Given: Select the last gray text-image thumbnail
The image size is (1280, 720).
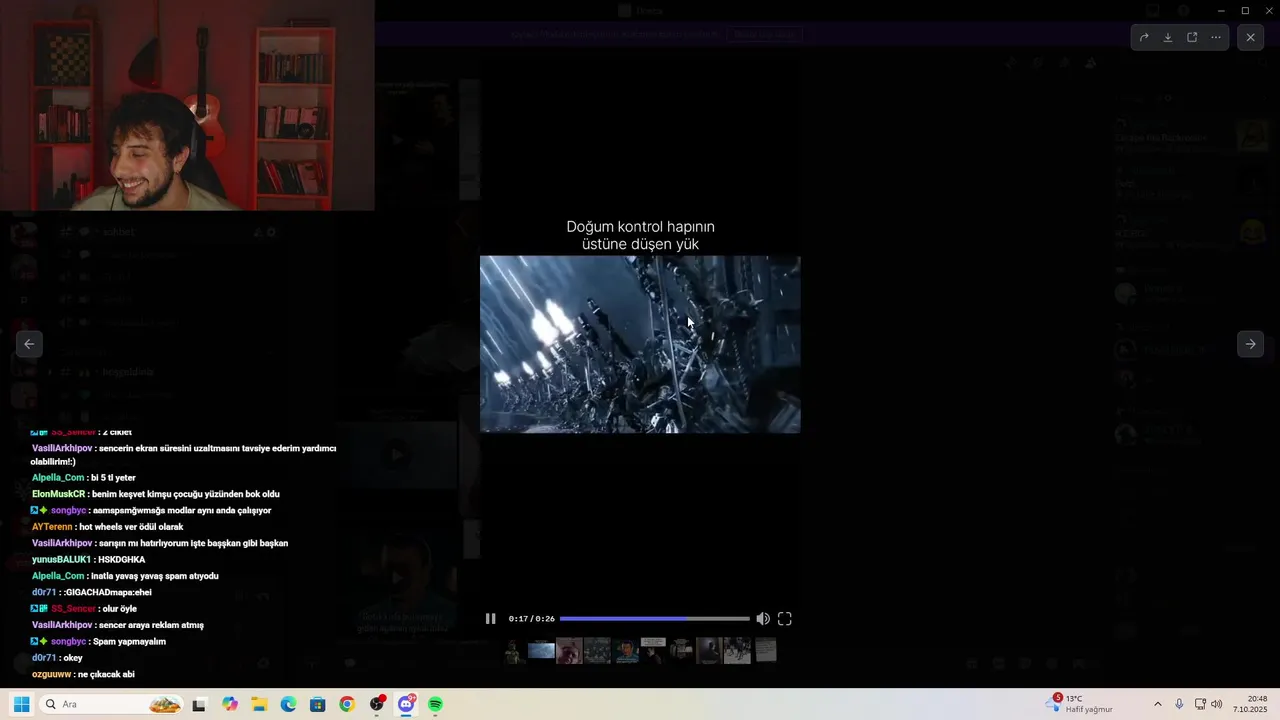Looking at the screenshot, I should 766,651.
